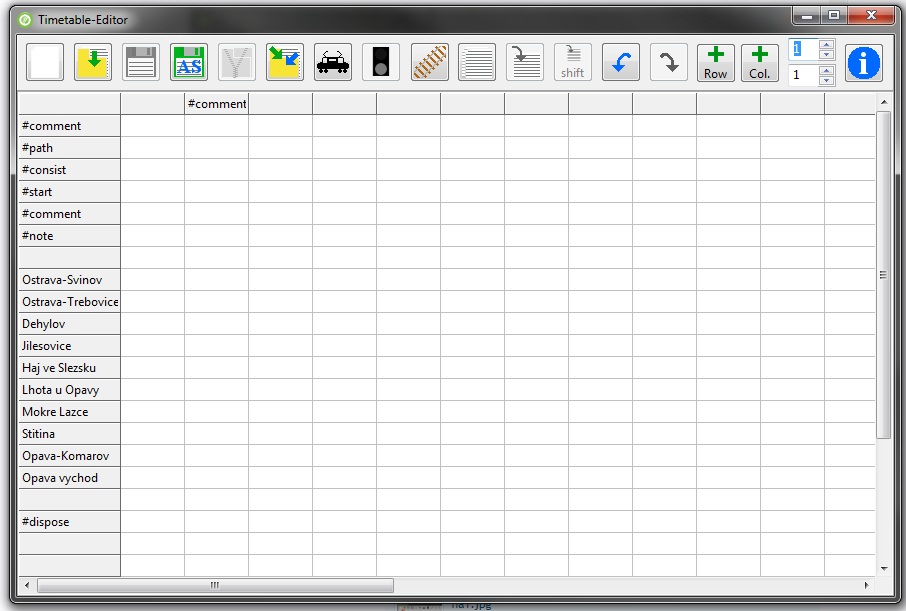Click the vertical scrollbar down arrow

pos(884,568)
